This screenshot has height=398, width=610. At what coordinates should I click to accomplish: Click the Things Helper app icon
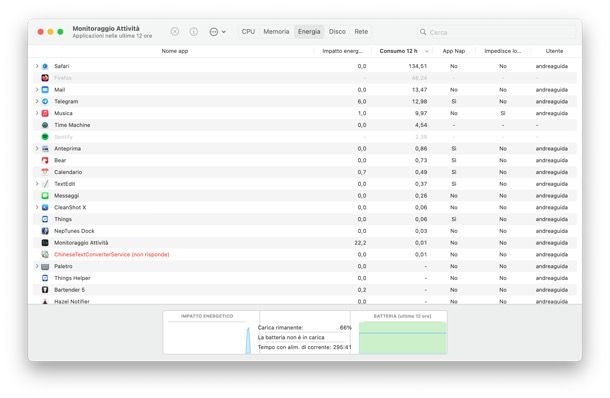point(45,278)
